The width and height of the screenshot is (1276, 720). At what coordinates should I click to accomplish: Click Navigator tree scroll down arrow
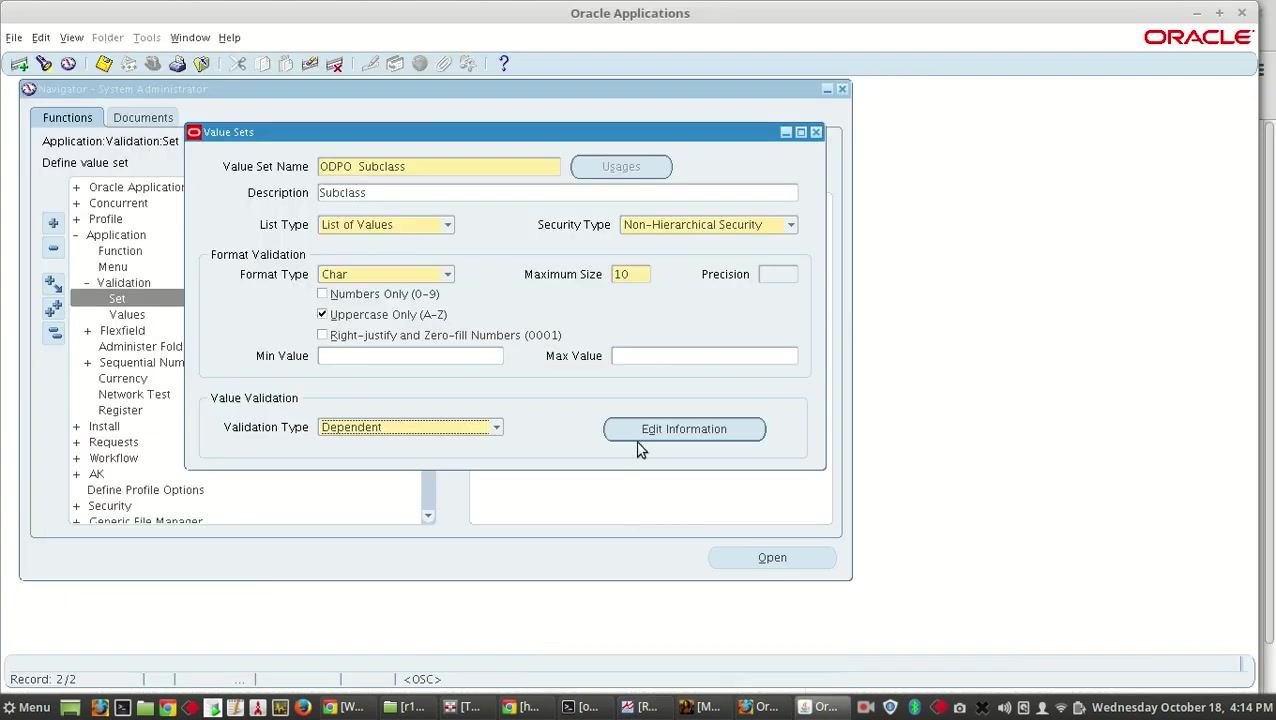point(428,516)
